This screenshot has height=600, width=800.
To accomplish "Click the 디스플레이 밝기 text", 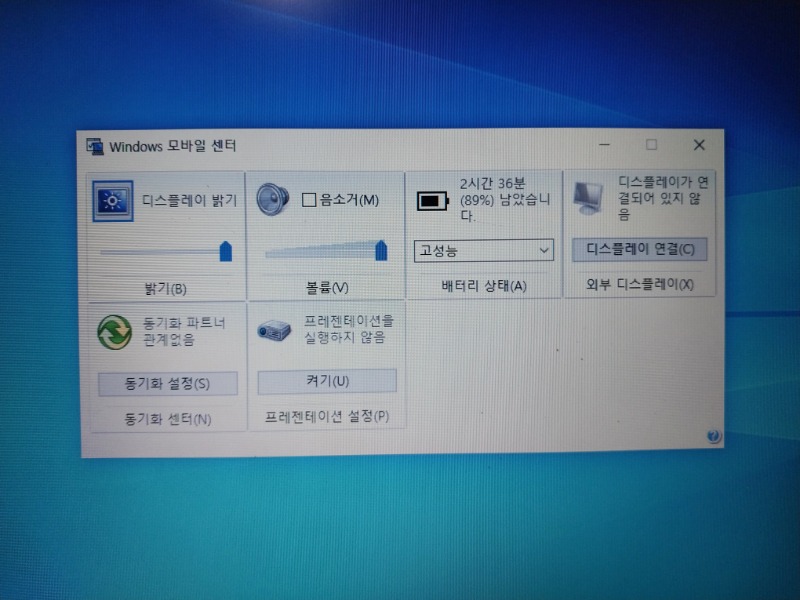I will coord(189,201).
